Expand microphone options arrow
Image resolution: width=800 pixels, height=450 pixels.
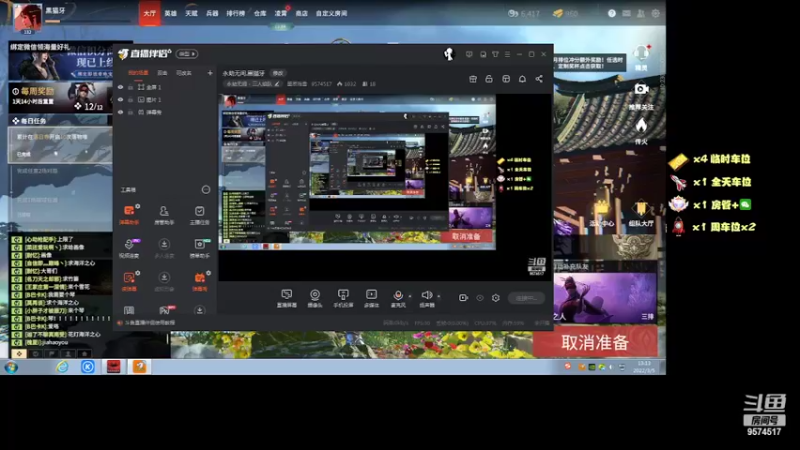(x=410, y=296)
